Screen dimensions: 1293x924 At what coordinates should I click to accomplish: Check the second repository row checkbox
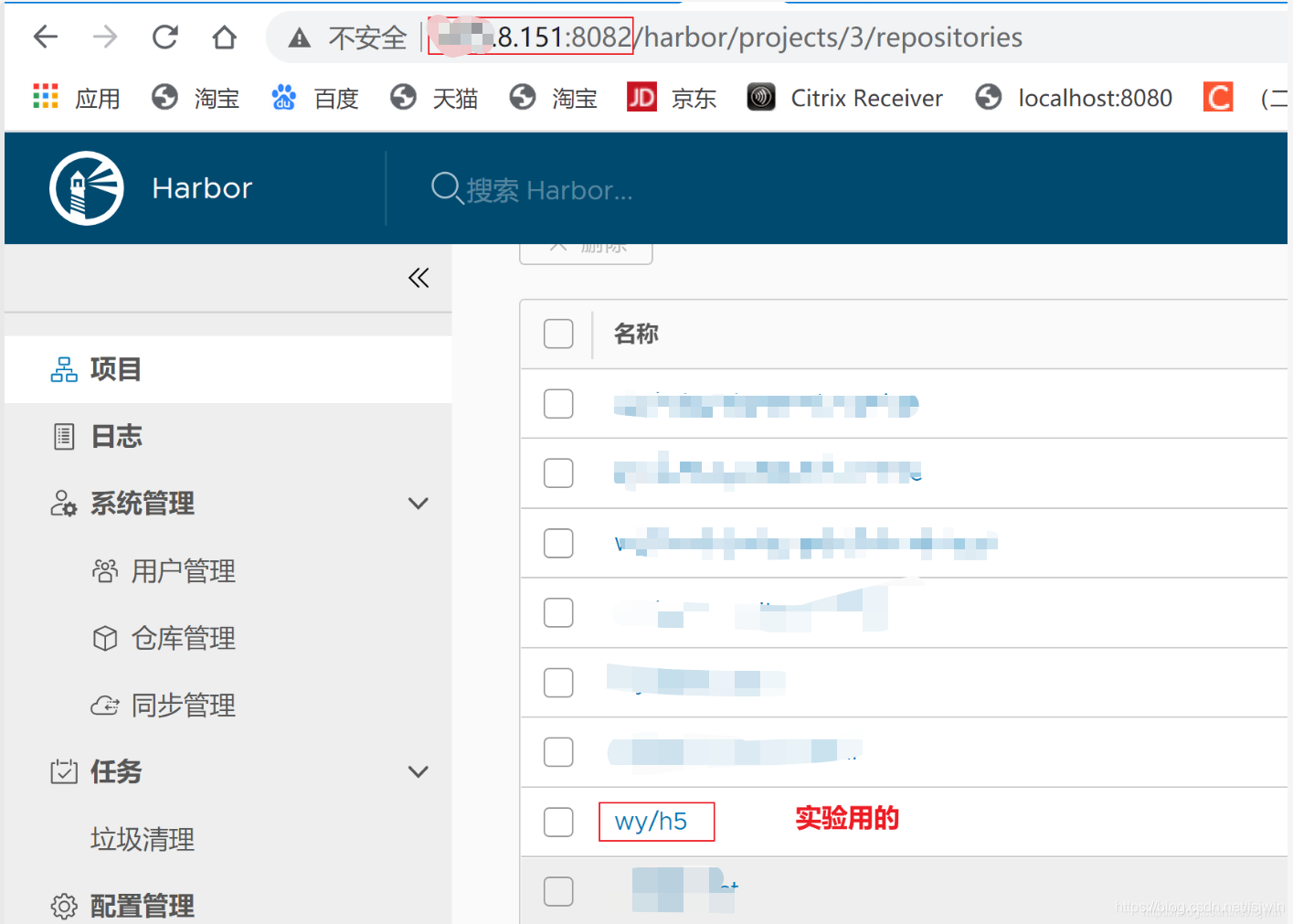[558, 473]
